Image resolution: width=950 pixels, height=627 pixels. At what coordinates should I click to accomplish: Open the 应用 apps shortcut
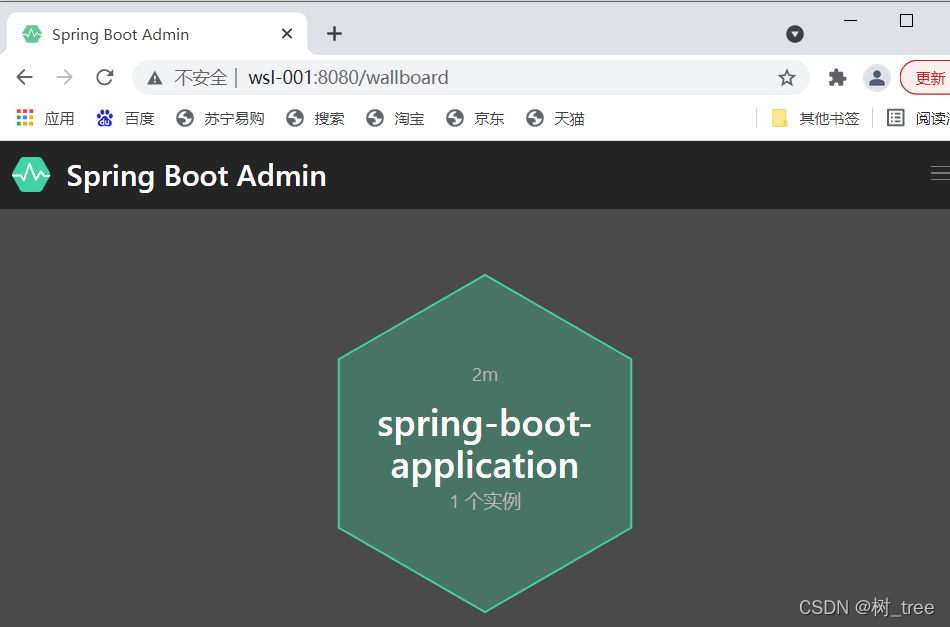pyautogui.click(x=45, y=118)
